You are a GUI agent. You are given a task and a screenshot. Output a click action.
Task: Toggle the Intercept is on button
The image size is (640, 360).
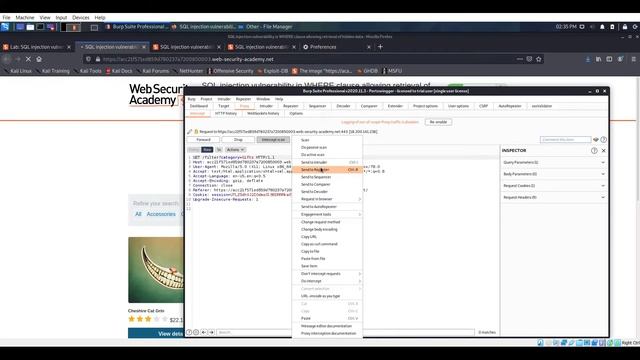click(x=273, y=140)
